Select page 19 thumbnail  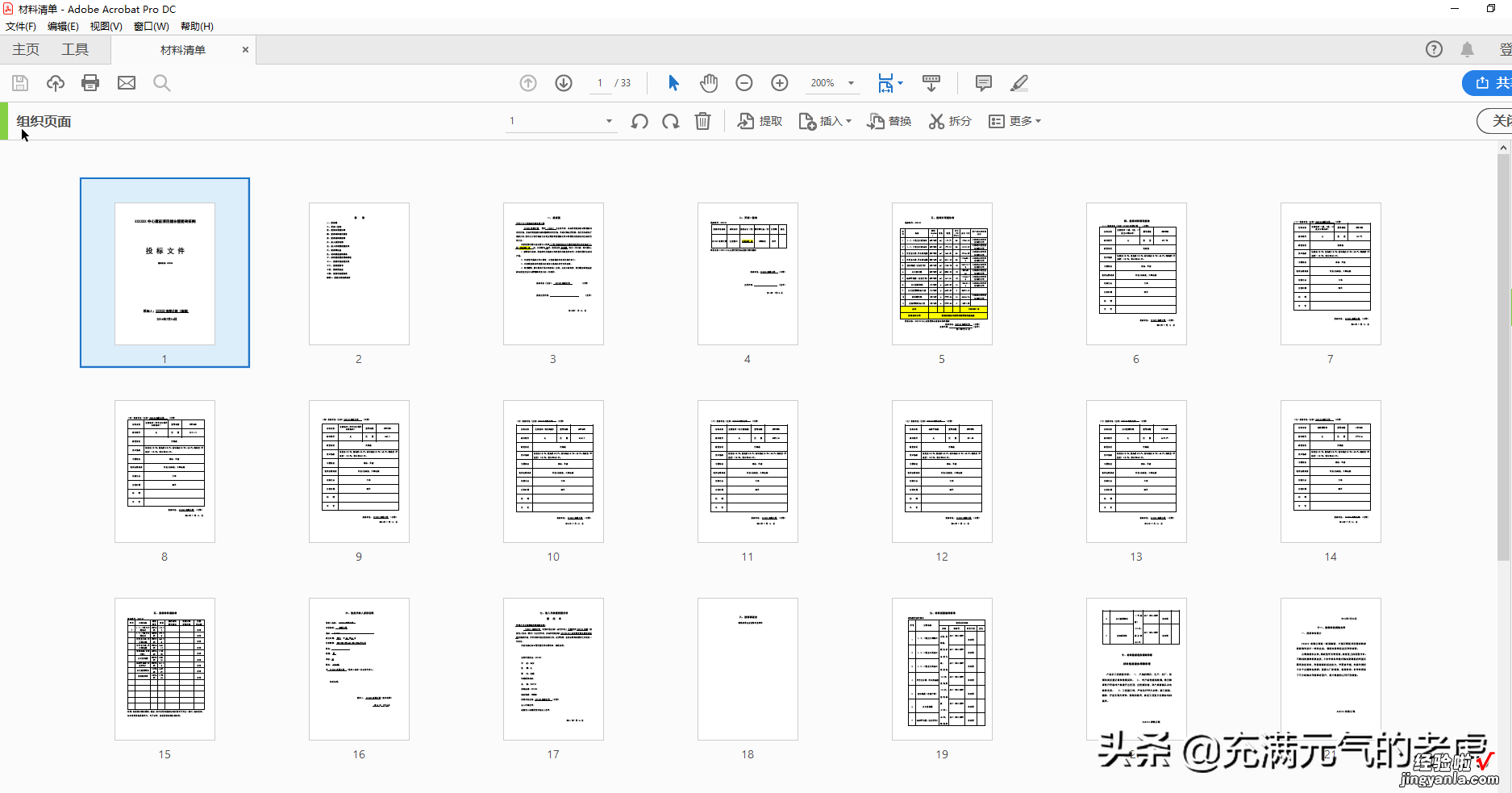pos(942,669)
